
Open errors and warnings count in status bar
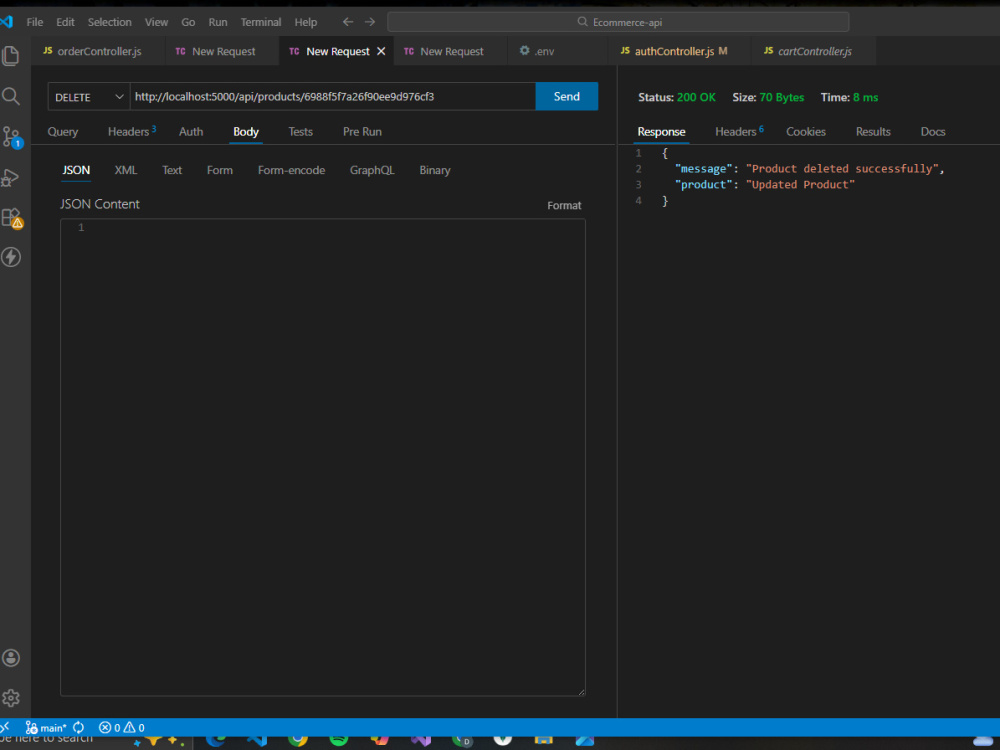pos(122,727)
